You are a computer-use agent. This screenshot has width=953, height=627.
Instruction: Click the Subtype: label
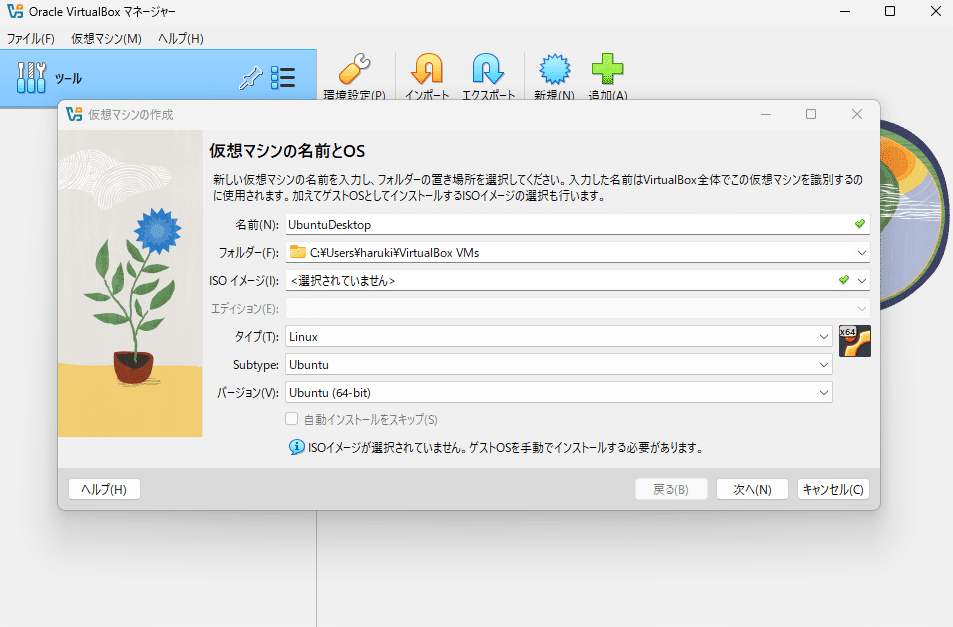(256, 365)
